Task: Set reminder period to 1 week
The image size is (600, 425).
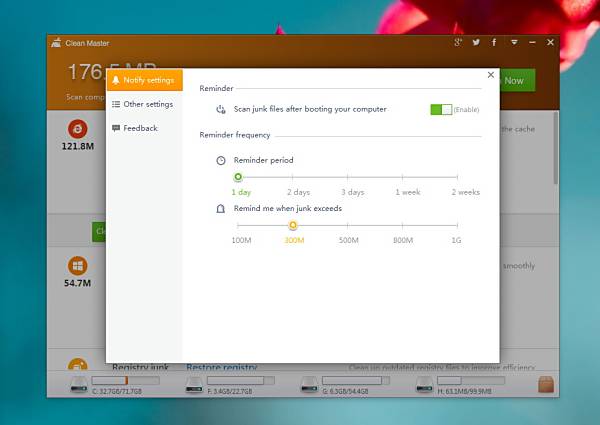Action: (402, 177)
